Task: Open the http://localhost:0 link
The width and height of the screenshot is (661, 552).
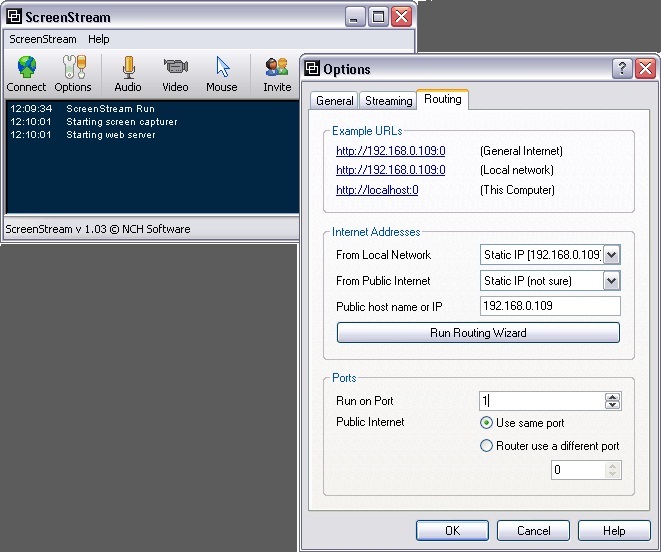Action: 377,190
